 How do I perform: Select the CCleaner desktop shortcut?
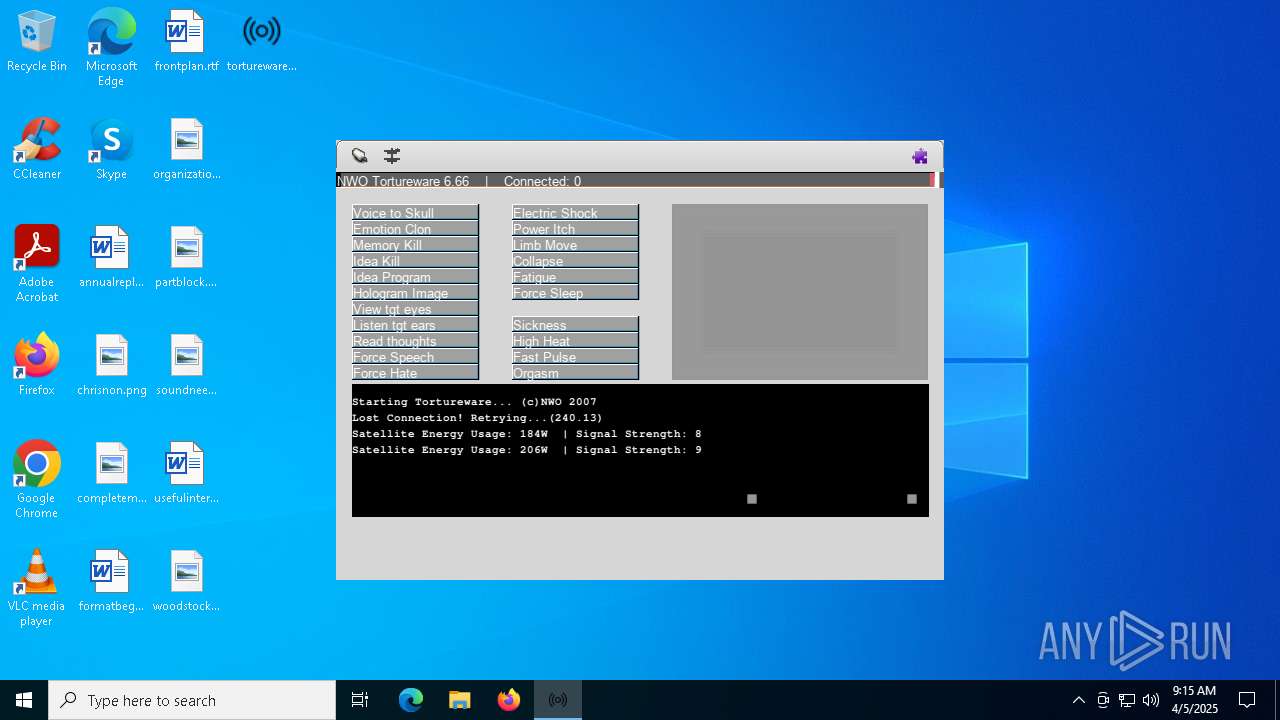click(37, 149)
